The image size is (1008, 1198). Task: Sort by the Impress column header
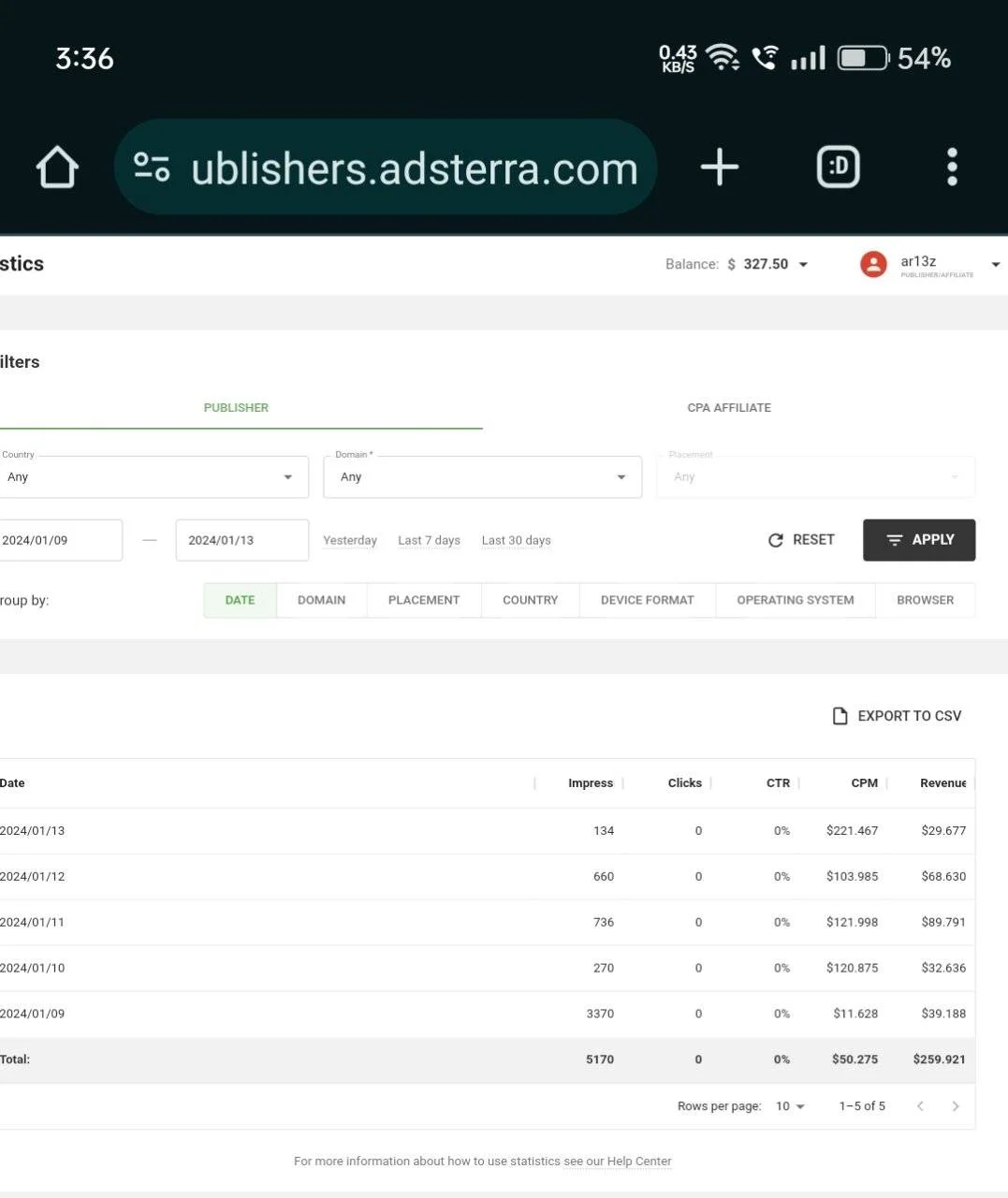point(591,783)
